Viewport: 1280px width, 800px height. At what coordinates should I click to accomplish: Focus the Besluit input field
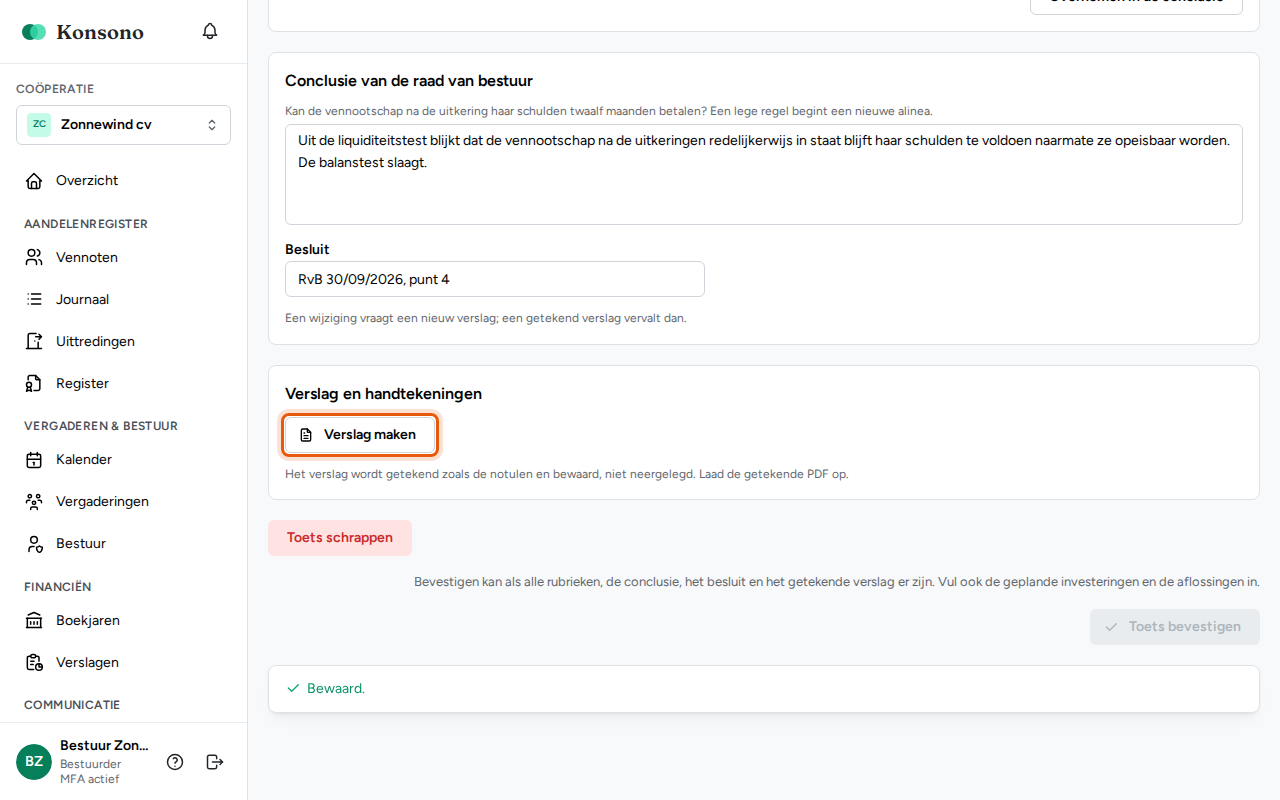(x=495, y=279)
